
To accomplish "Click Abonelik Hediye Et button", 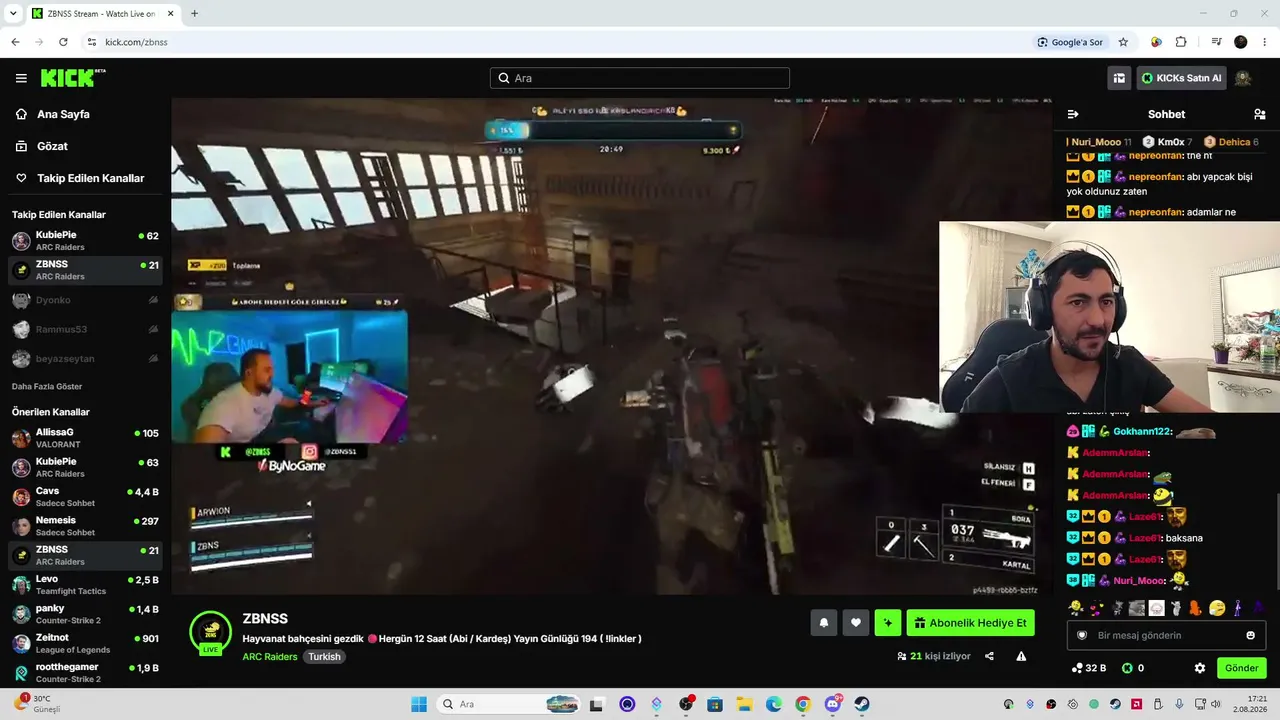I will coord(970,623).
